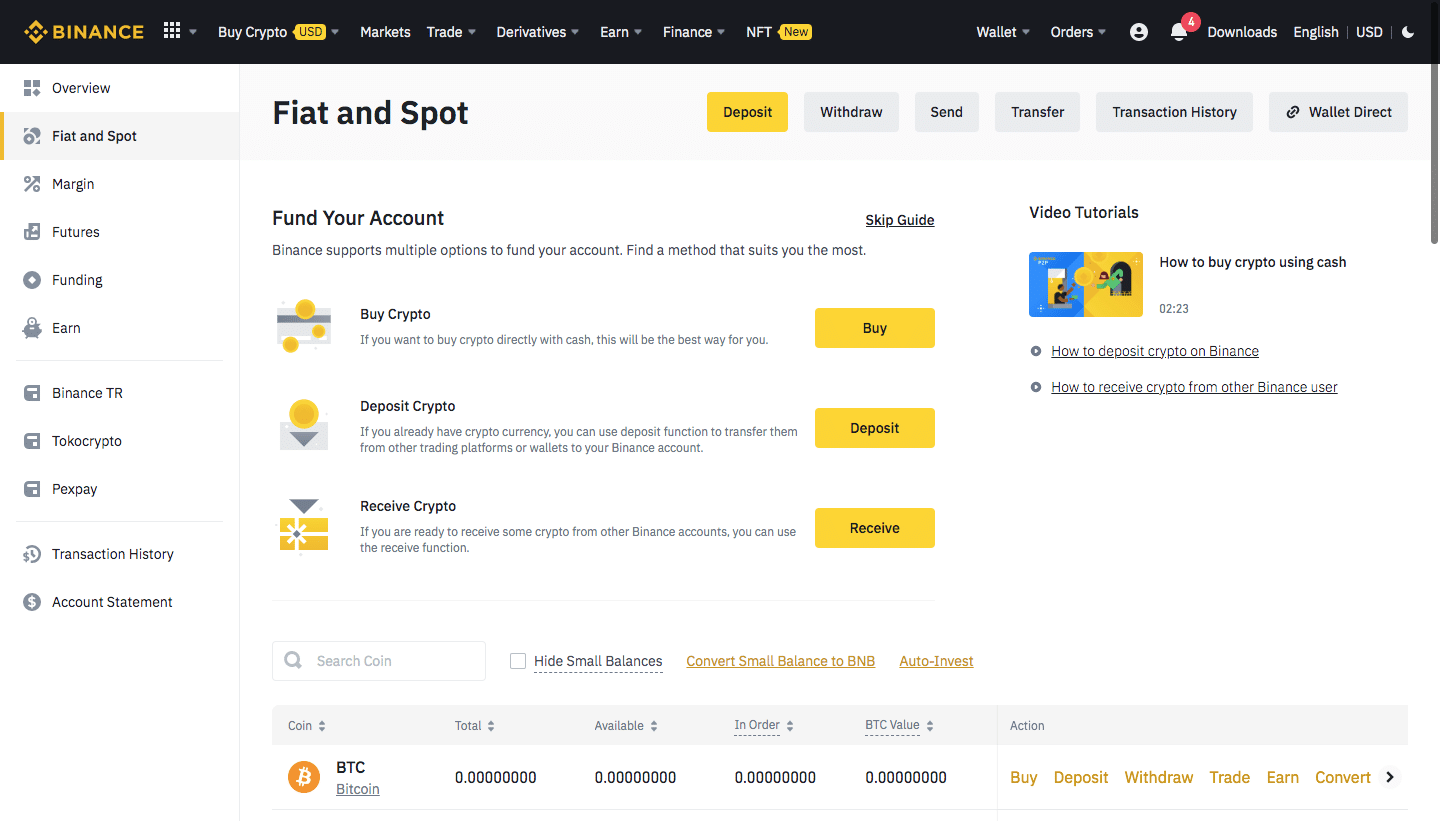Screen dimensions: 1440x821
Task: Open the apps grid icon
Action: (172, 31)
